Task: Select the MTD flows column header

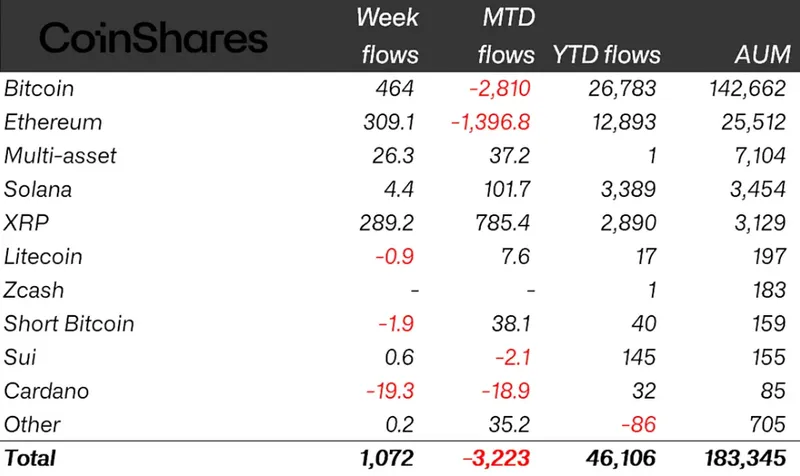Action: 507,36
